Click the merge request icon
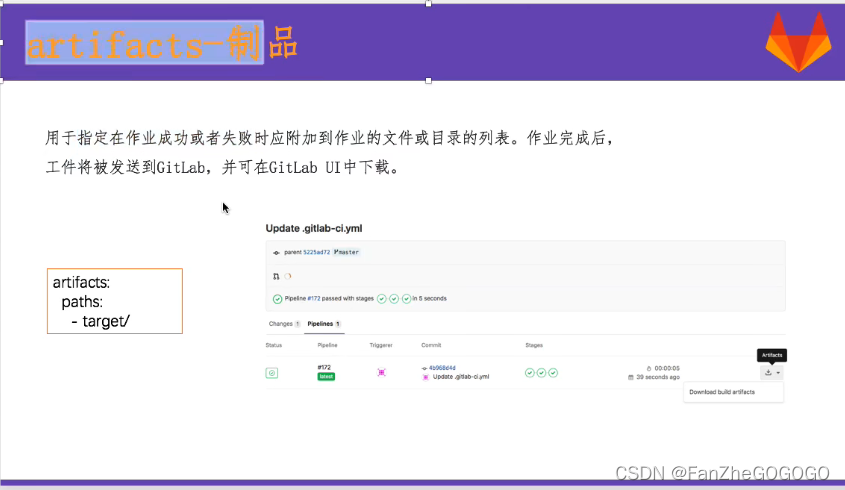The width and height of the screenshot is (845, 490). (x=276, y=277)
